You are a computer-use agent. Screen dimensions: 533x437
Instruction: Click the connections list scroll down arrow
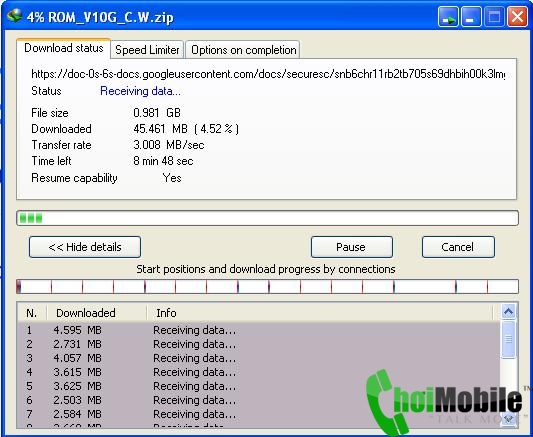(509, 419)
